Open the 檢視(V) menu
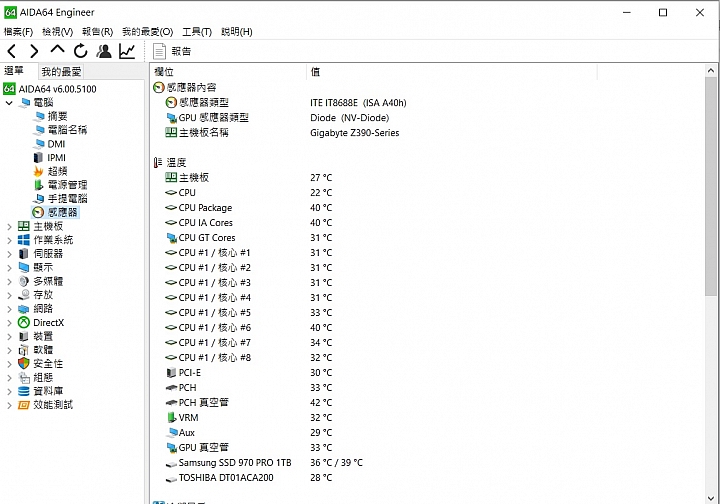Screen dimensions: 720x504 57,32
